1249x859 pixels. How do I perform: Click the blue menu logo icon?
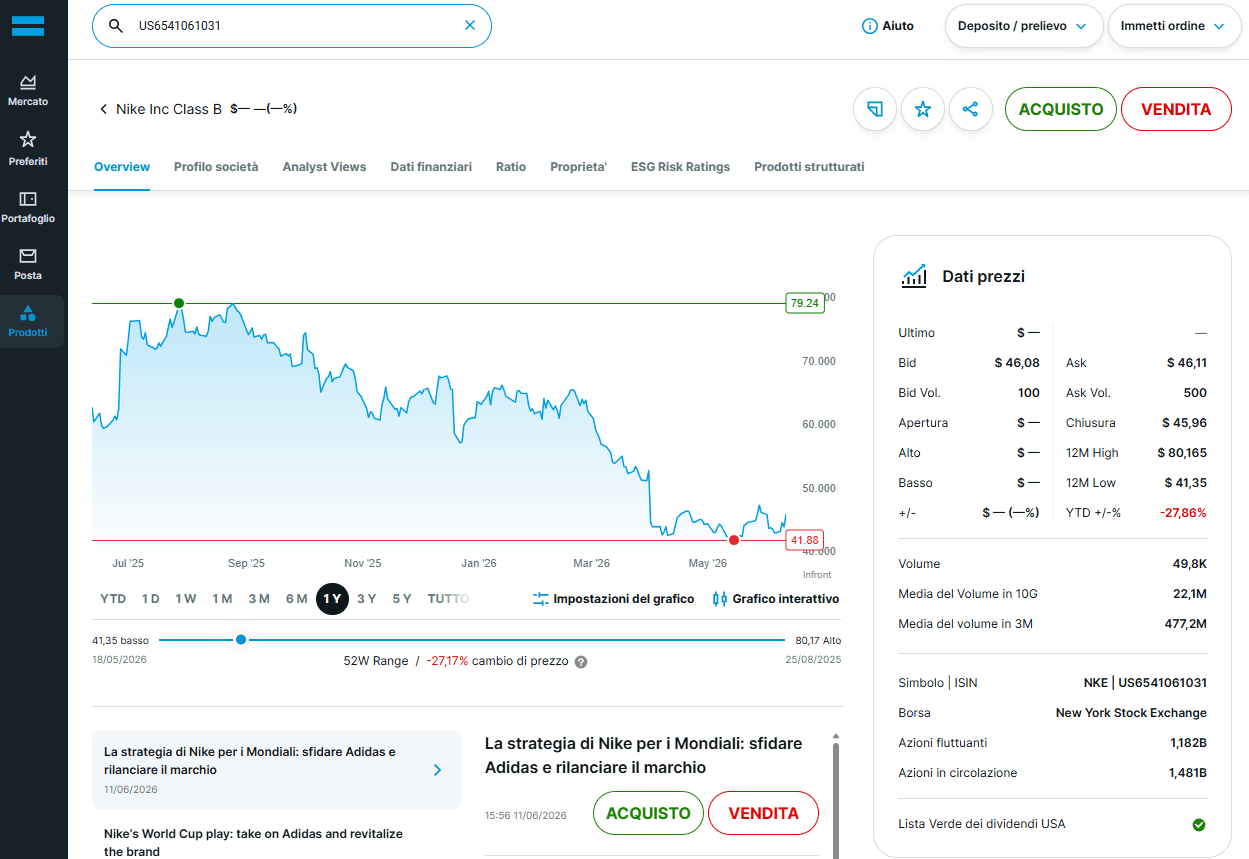click(28, 27)
